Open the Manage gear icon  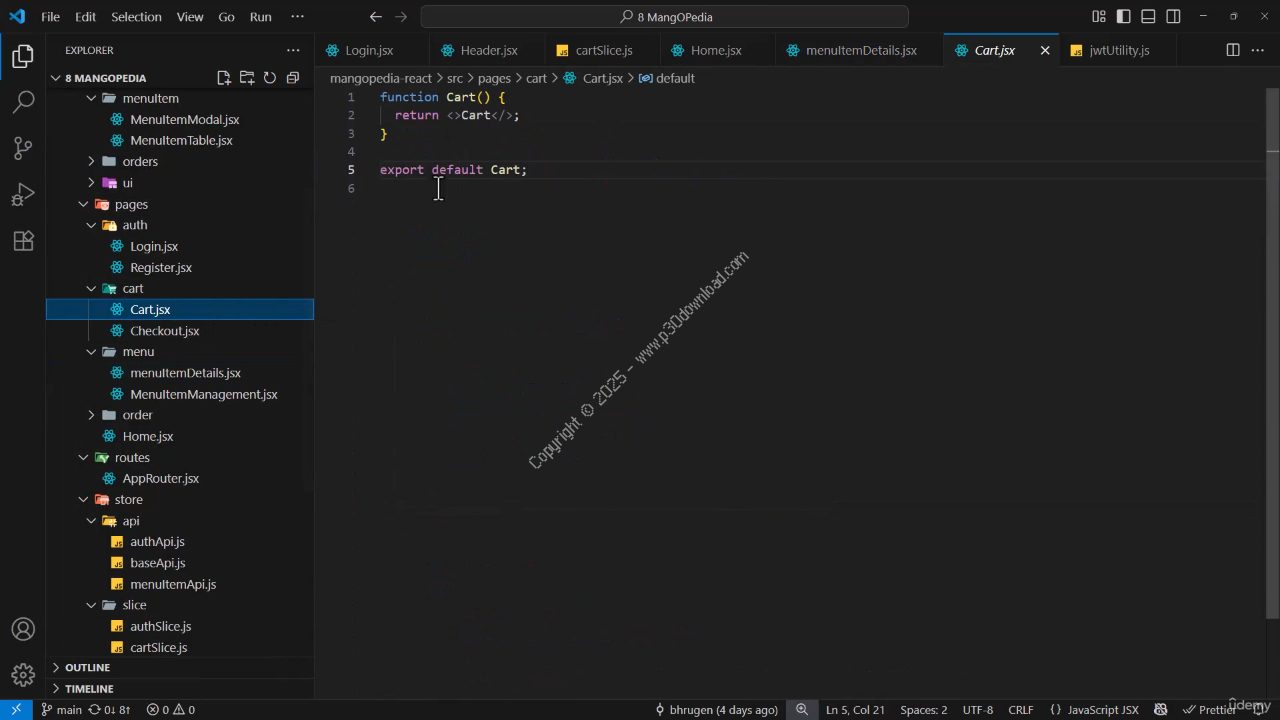point(23,675)
